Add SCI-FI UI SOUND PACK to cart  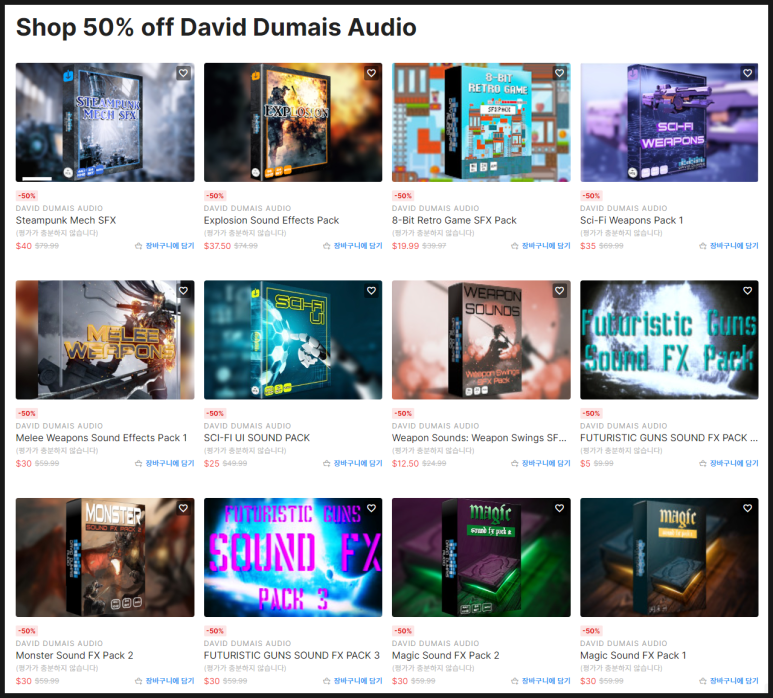(352, 463)
